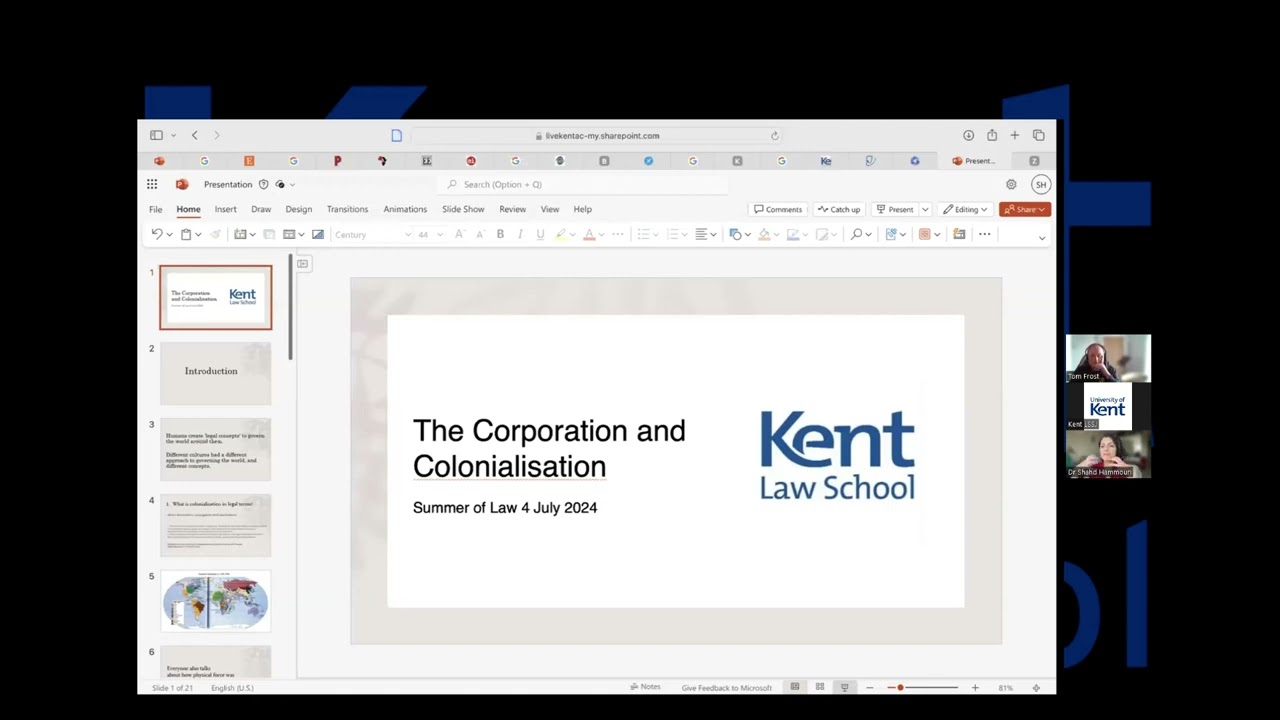Open the Editing mode dropdown
The image size is (1280, 720).
pyautogui.click(x=965, y=210)
